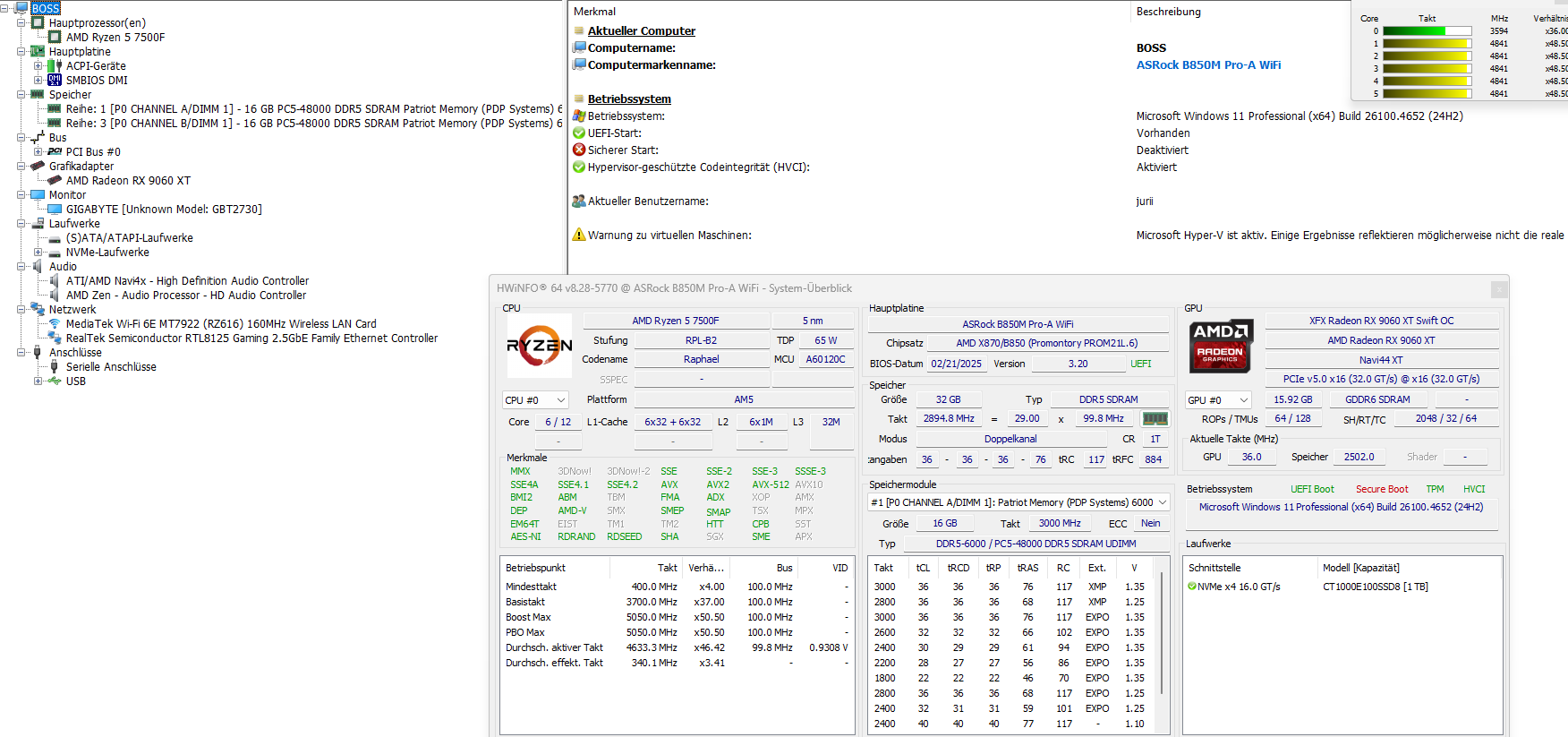
Task: Click the Speicher memory module icon
Action: tap(38, 94)
